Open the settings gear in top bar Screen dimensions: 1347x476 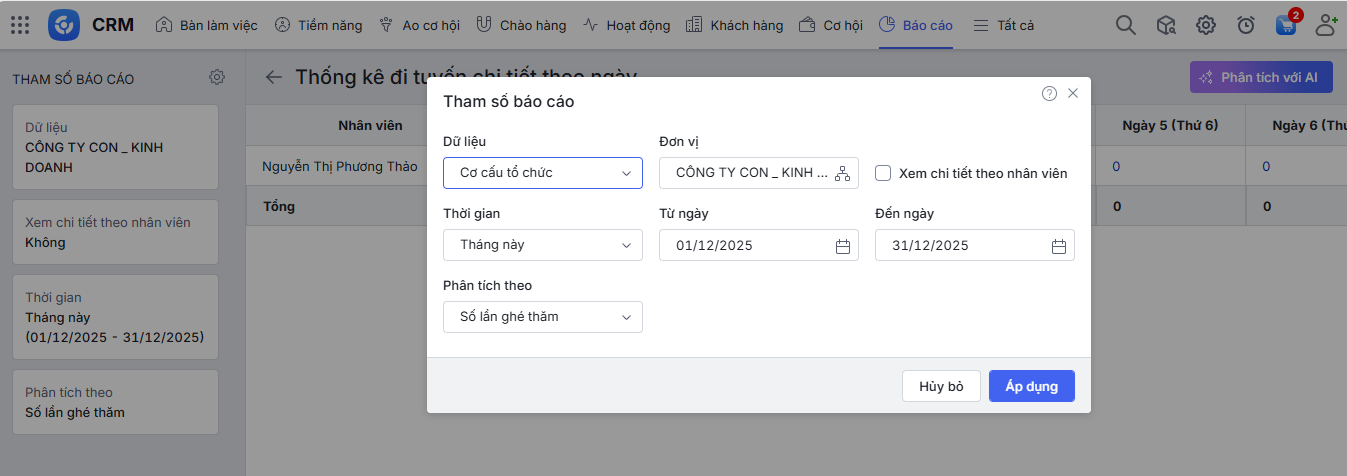tap(1206, 25)
